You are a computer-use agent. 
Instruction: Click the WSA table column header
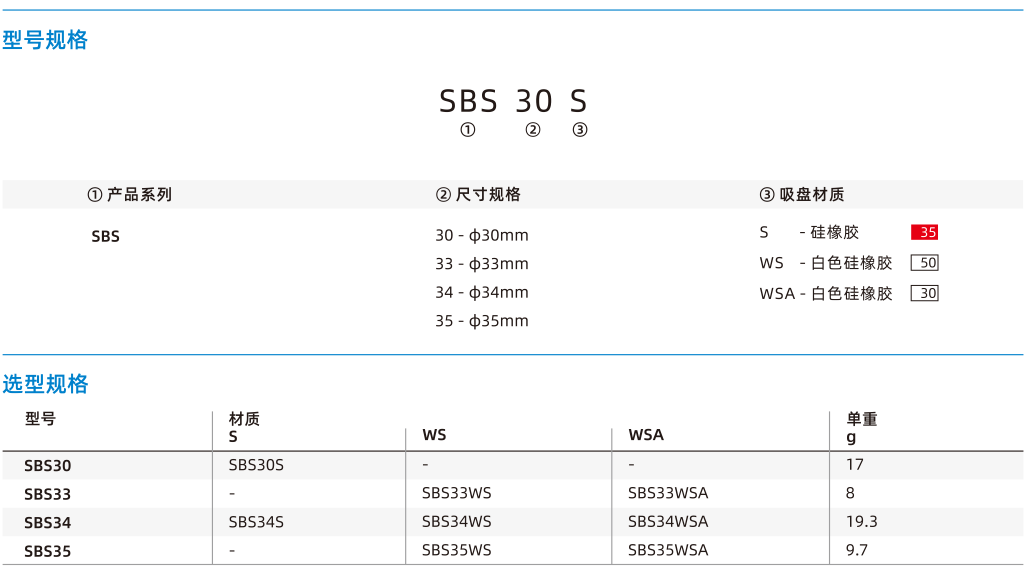click(646, 435)
